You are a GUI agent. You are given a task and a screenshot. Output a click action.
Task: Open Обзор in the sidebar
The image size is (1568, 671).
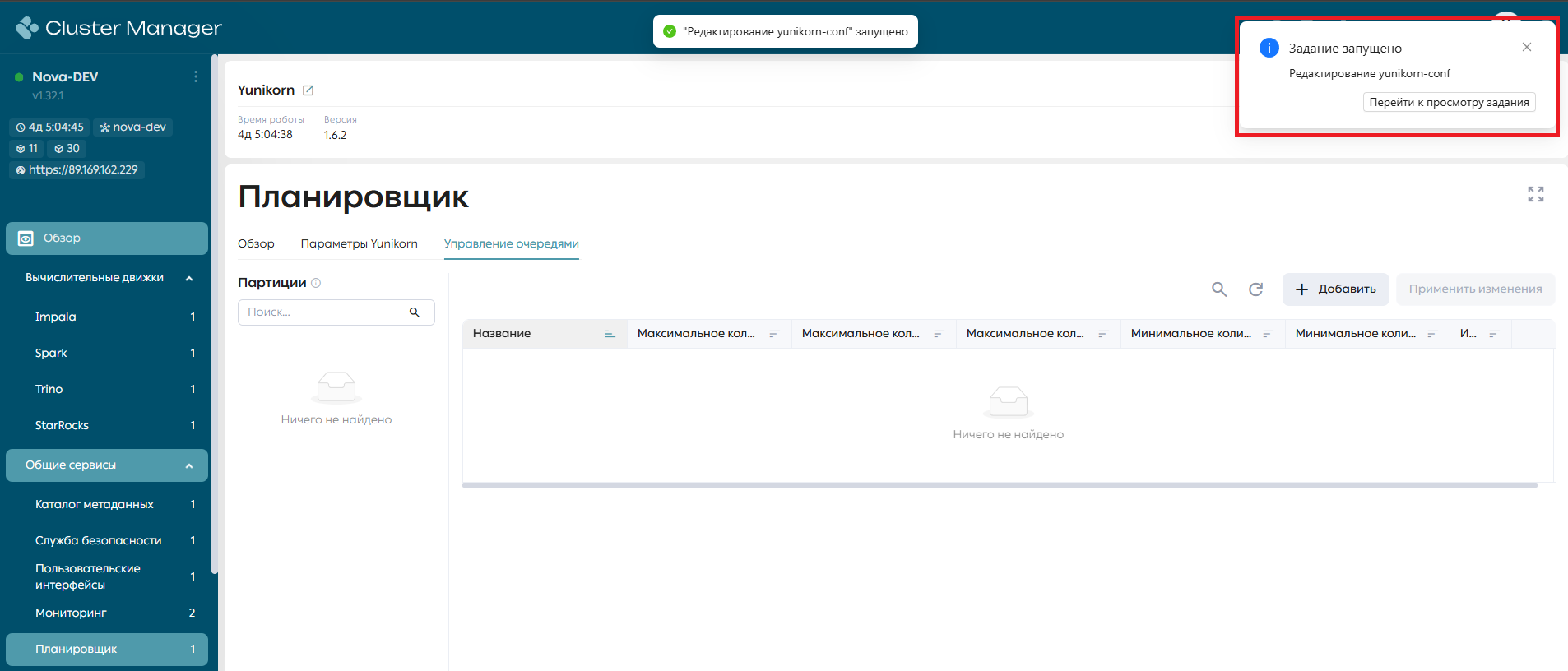point(107,238)
